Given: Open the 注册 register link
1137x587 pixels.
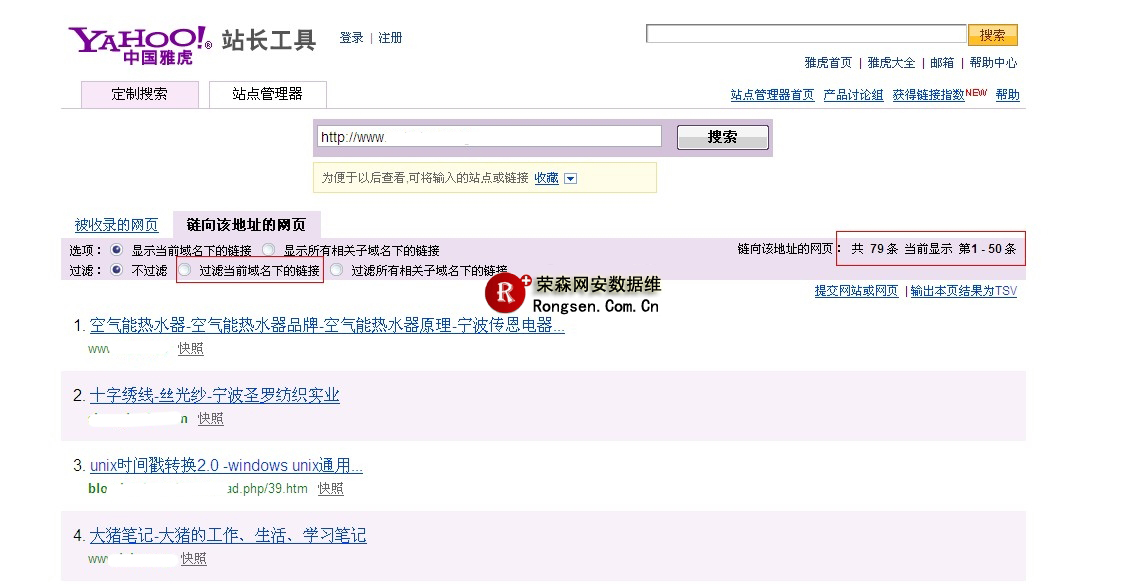Looking at the screenshot, I should pos(390,38).
